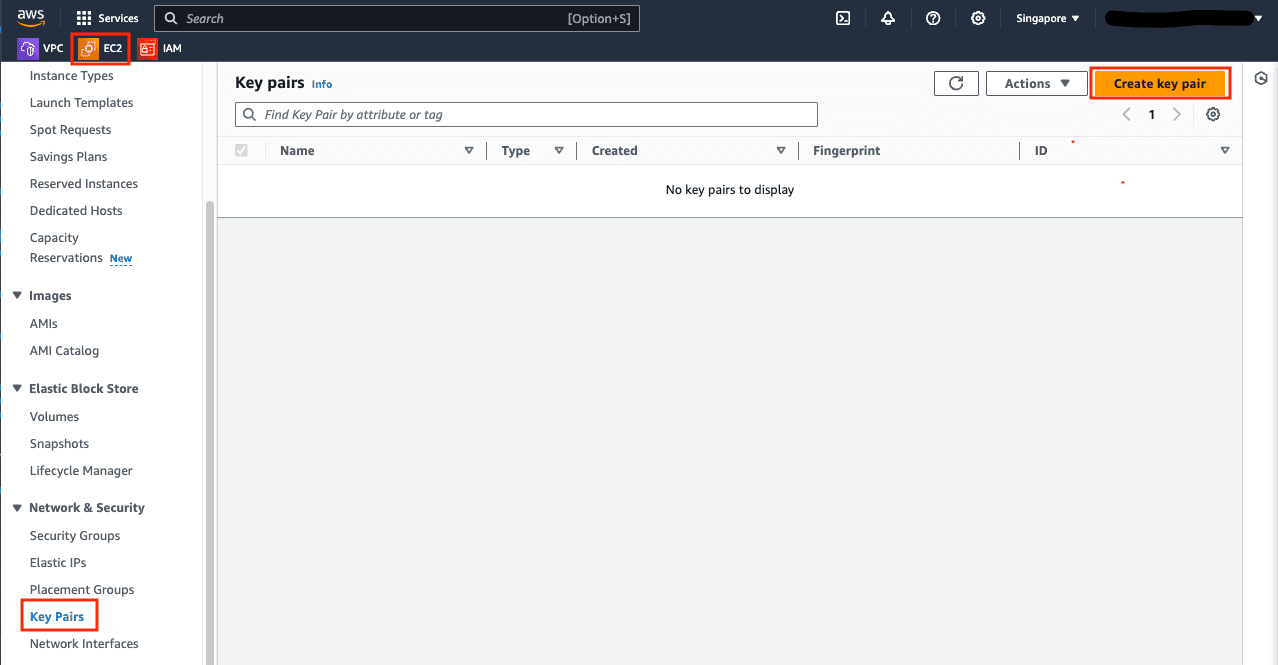The width and height of the screenshot is (1278, 665).
Task: Open Volumes in sidebar
Action: (55, 417)
